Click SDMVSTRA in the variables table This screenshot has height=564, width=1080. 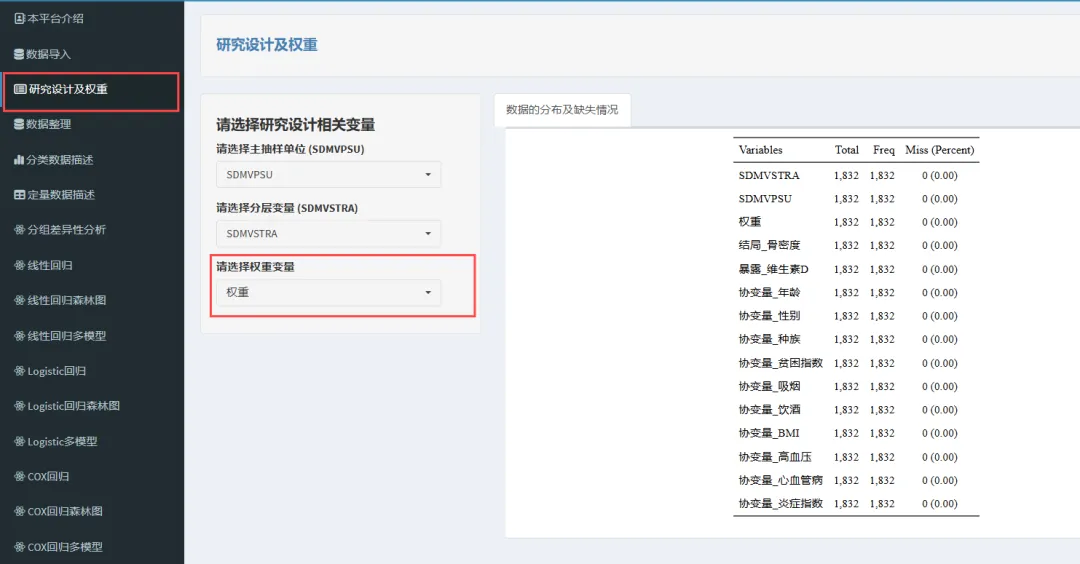(769, 176)
